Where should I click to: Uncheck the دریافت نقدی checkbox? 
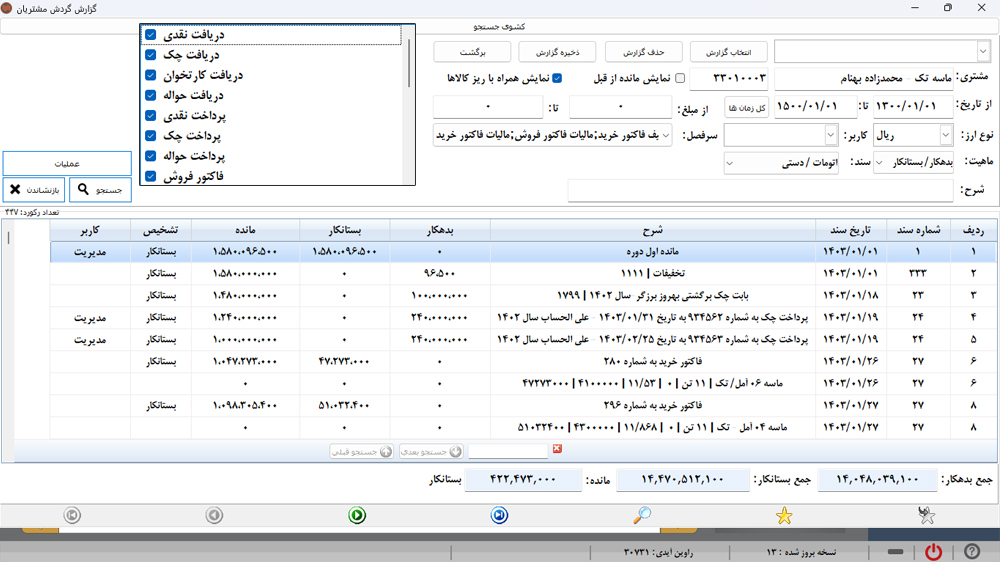tap(150, 35)
